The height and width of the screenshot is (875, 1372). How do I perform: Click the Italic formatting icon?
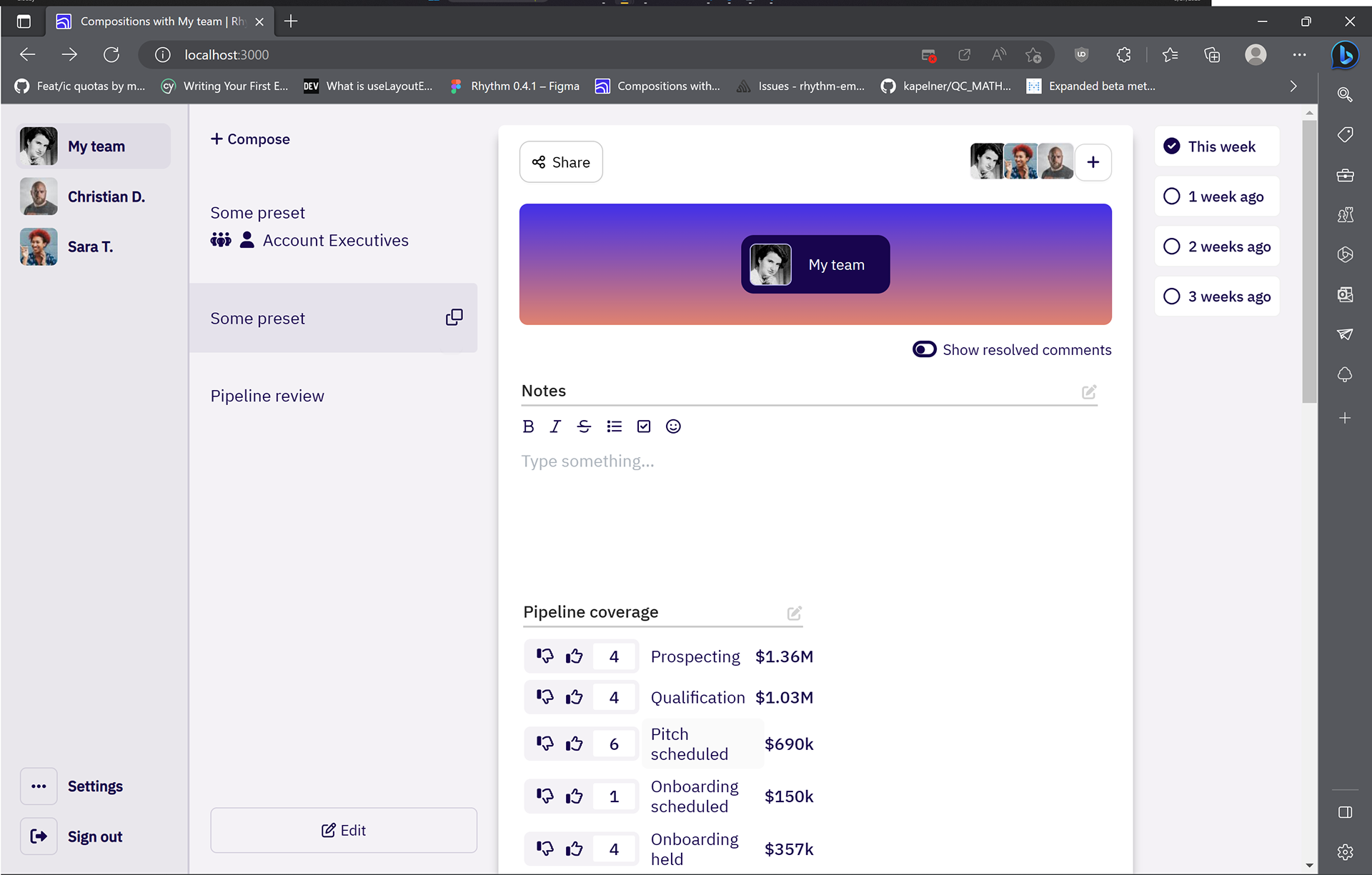[555, 426]
